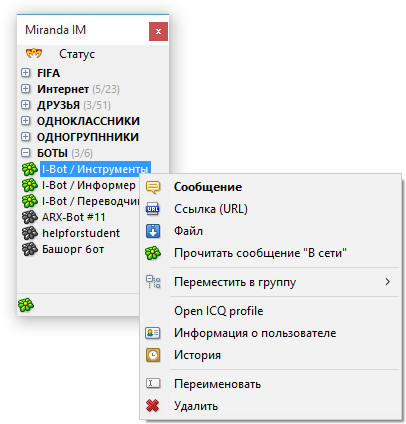Choose Информация о пользователе

271,333
